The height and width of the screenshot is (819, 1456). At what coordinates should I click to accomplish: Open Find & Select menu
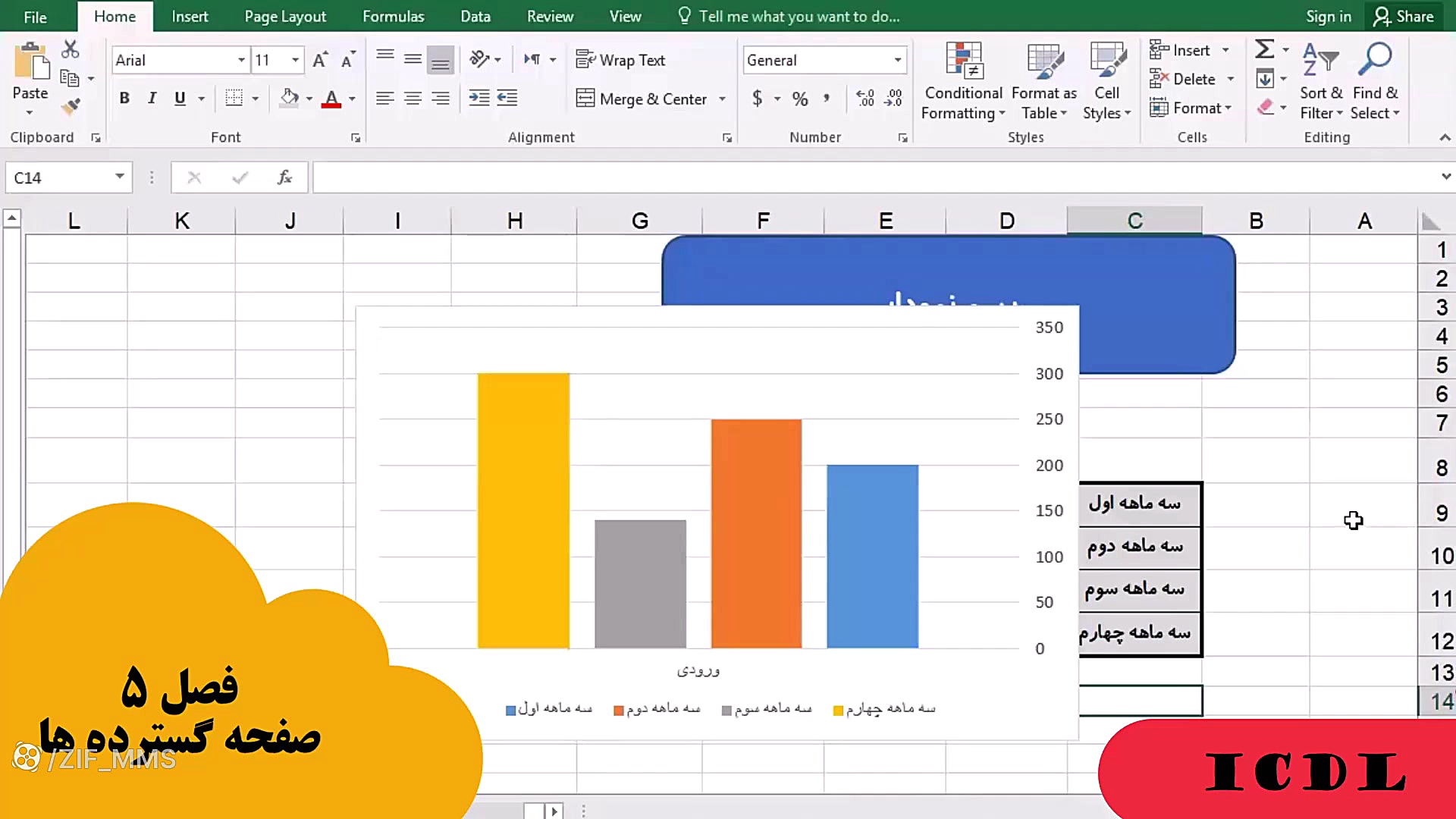point(1375,82)
